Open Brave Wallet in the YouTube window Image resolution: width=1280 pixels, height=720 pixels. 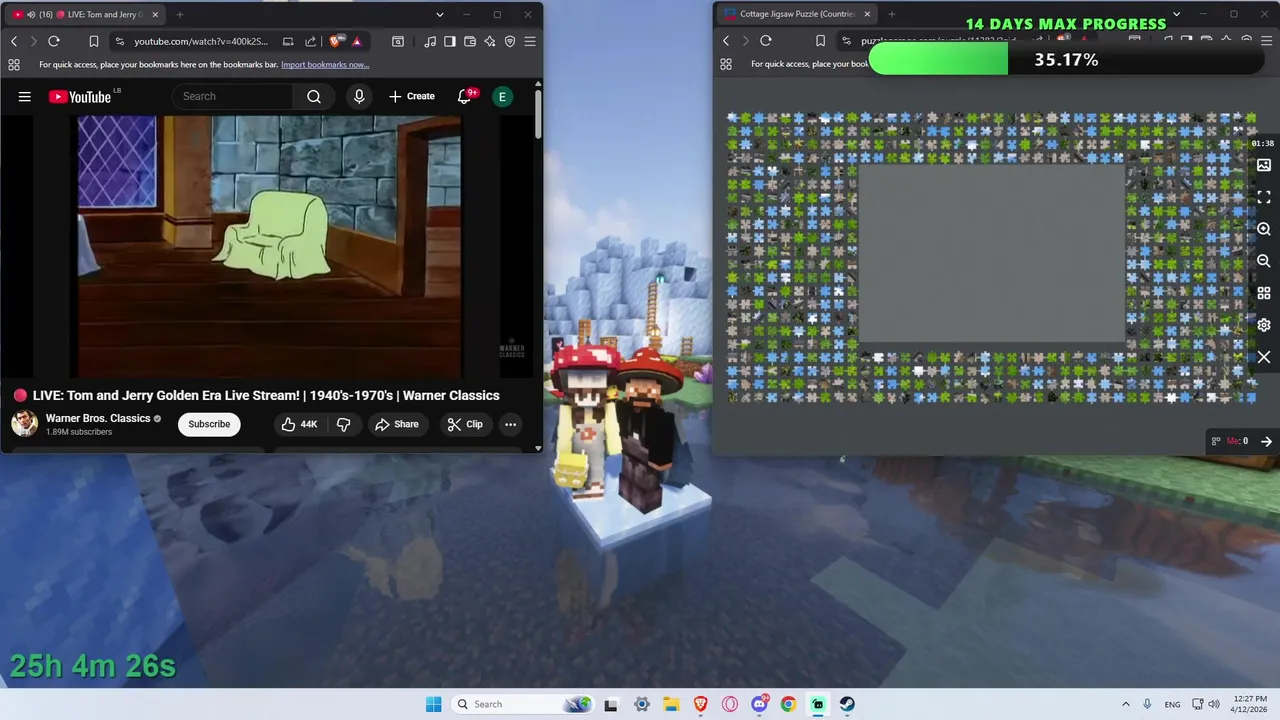point(470,41)
